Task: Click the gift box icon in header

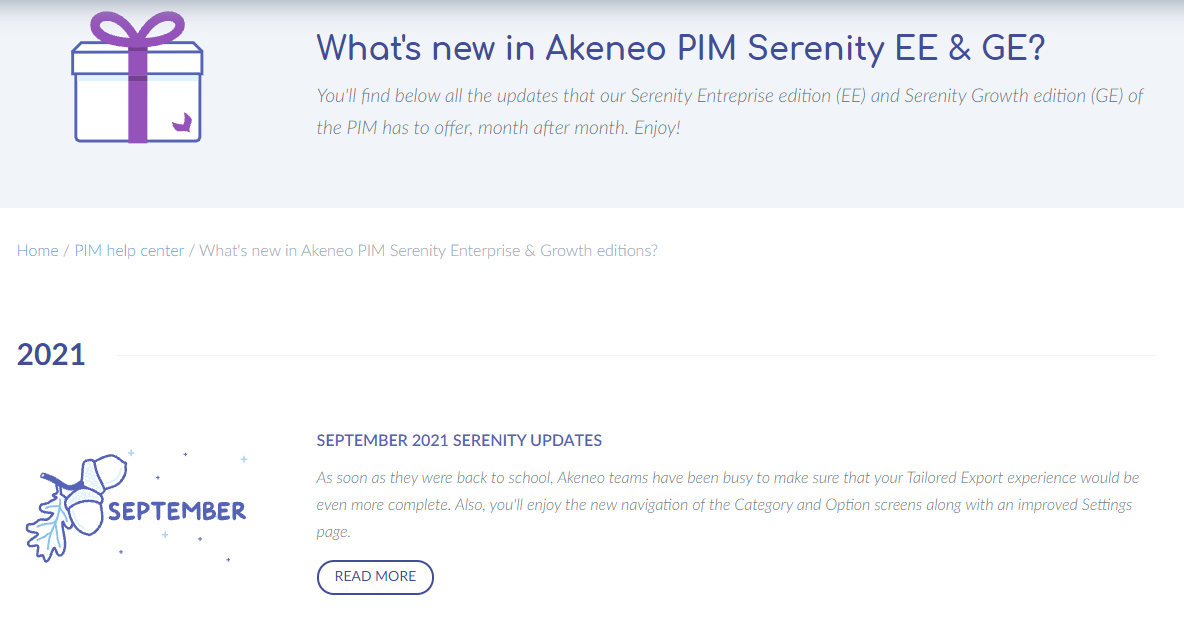Action: point(137,77)
